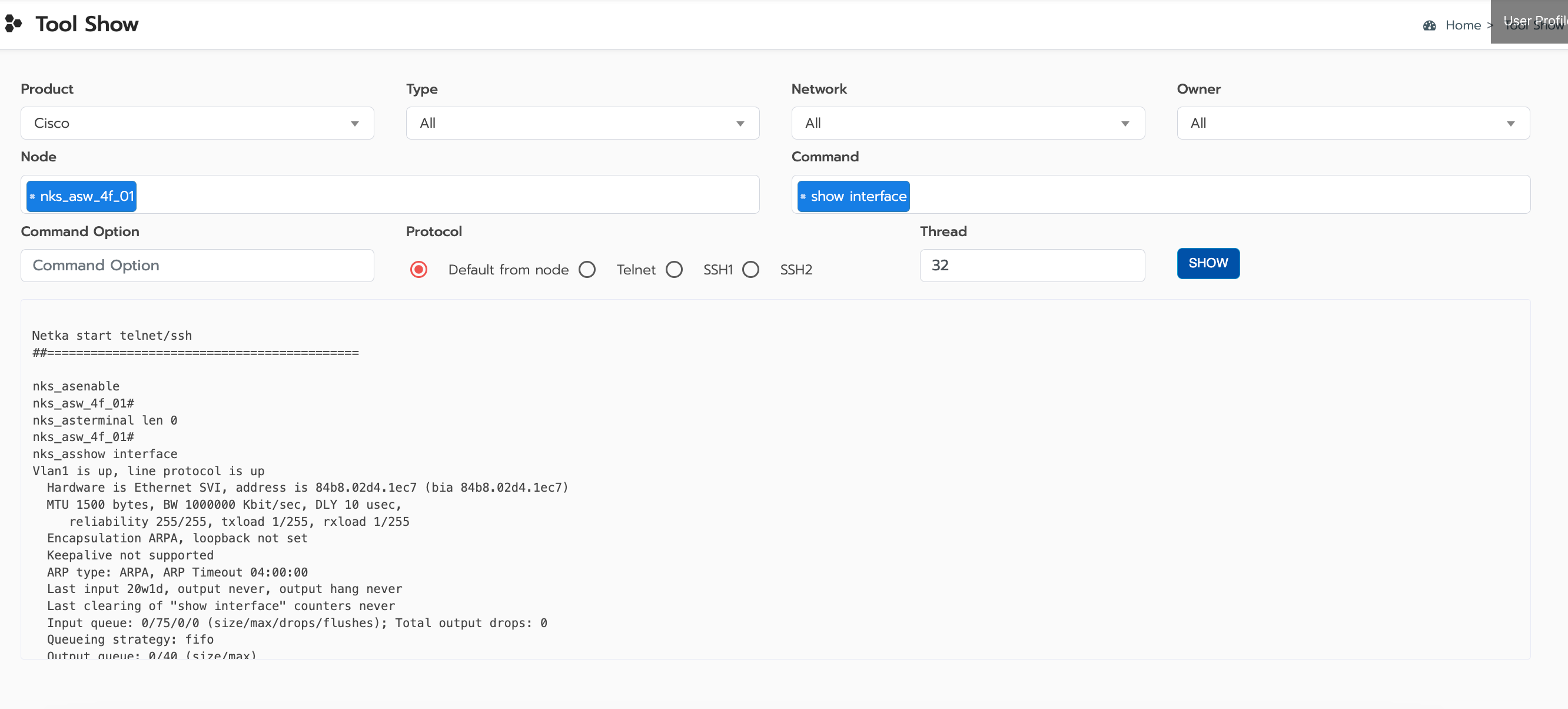Go to Home breadcrumb link

click(1463, 25)
